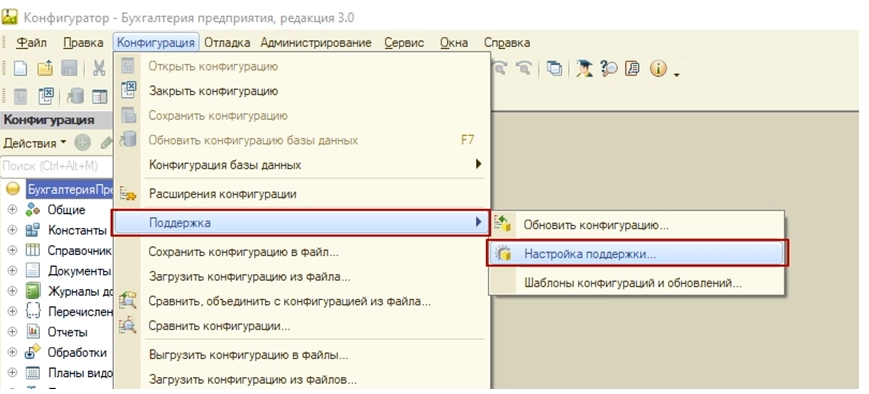Click the Find next magnifier arrow icon
This screenshot has width=869, height=394.
pos(500,68)
